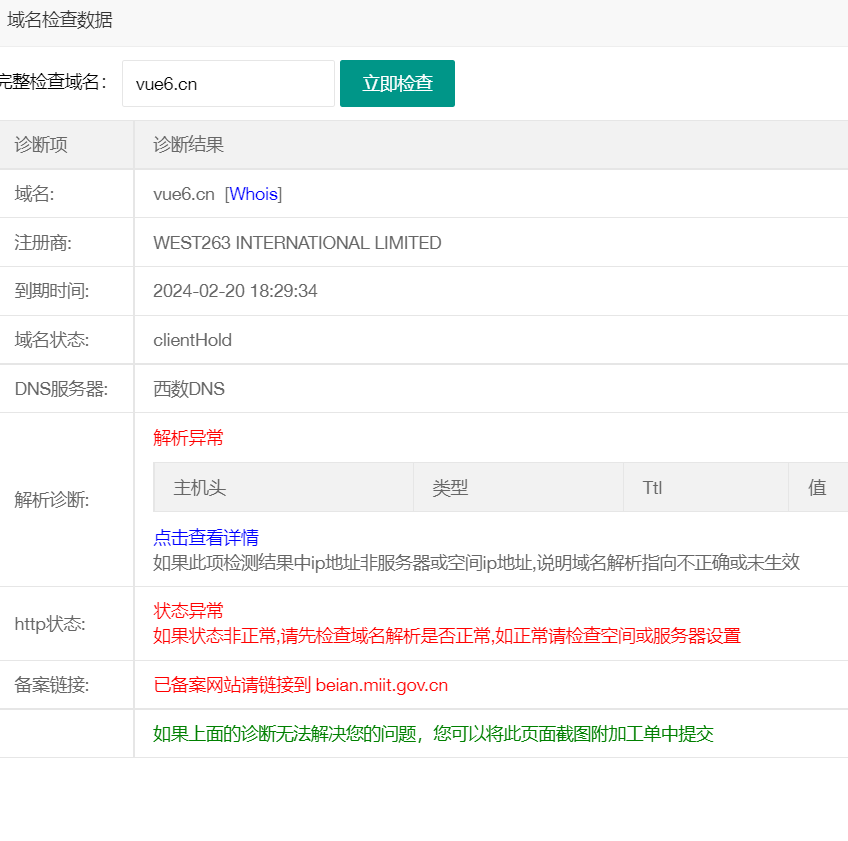Image resolution: width=848 pixels, height=841 pixels.
Task: Click the 解析诊断 row label
Action: [x=51, y=500]
